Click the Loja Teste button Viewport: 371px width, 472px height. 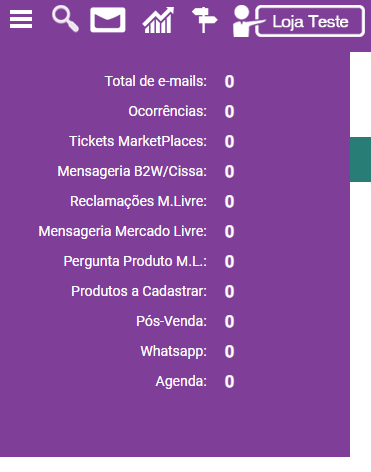(x=310, y=21)
